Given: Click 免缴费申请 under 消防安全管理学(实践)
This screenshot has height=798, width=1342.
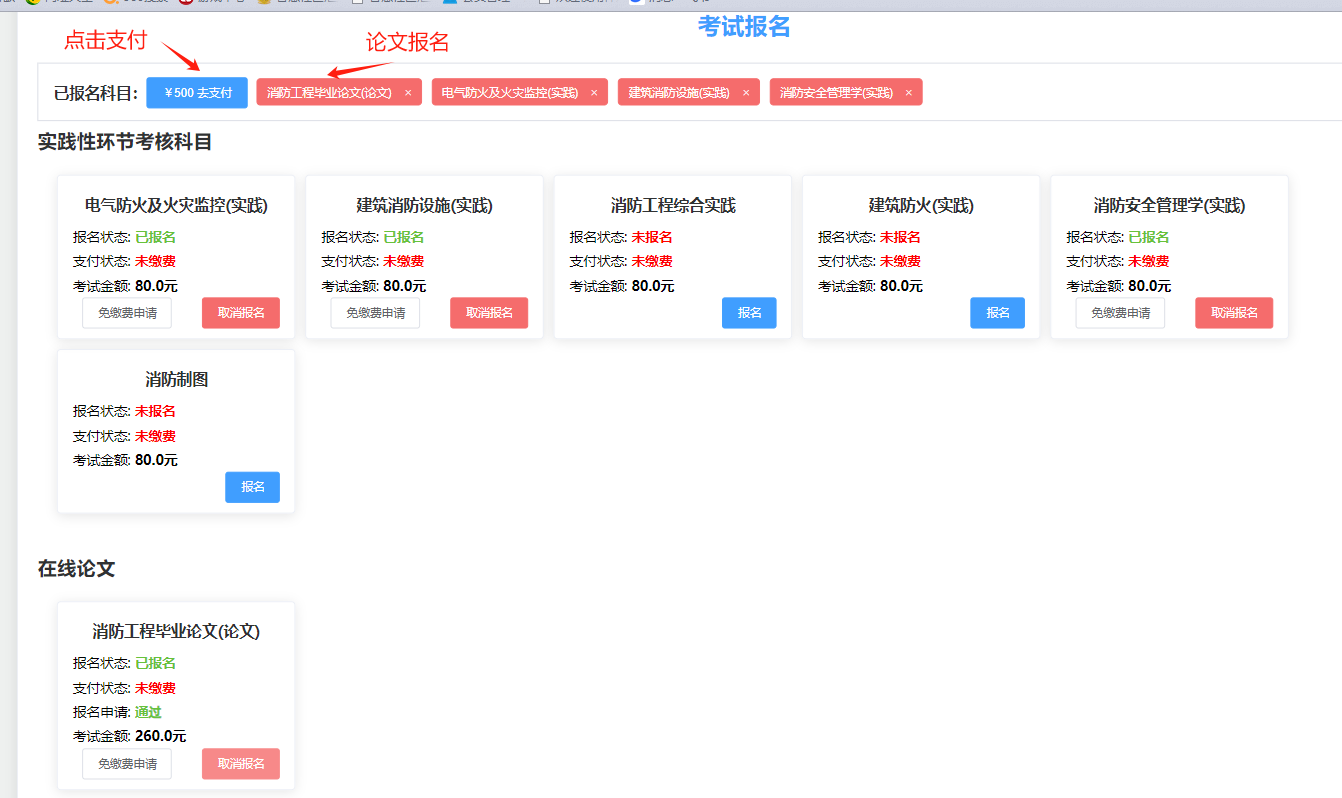Looking at the screenshot, I should 1120,313.
